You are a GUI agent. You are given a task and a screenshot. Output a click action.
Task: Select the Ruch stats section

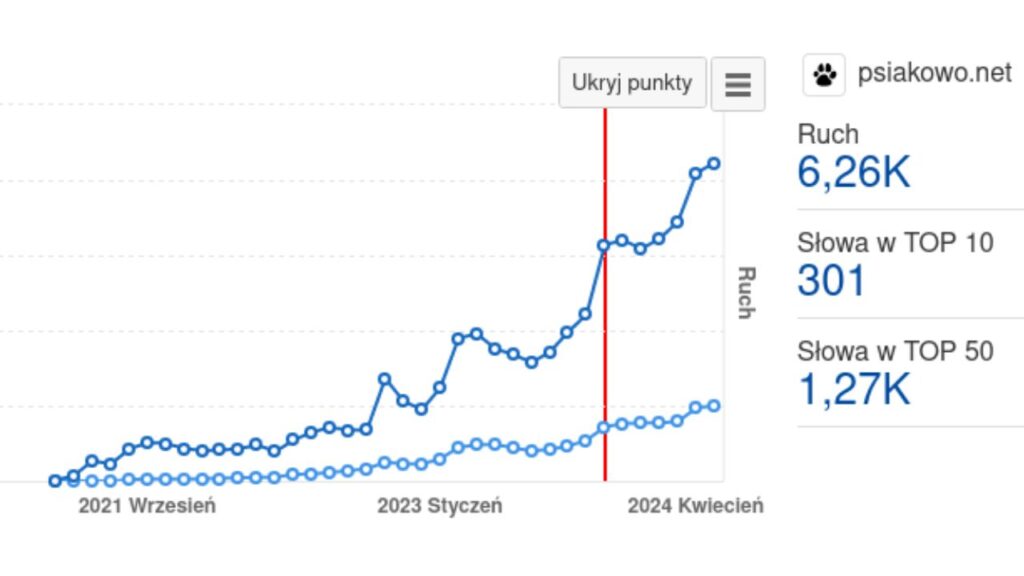828,135
